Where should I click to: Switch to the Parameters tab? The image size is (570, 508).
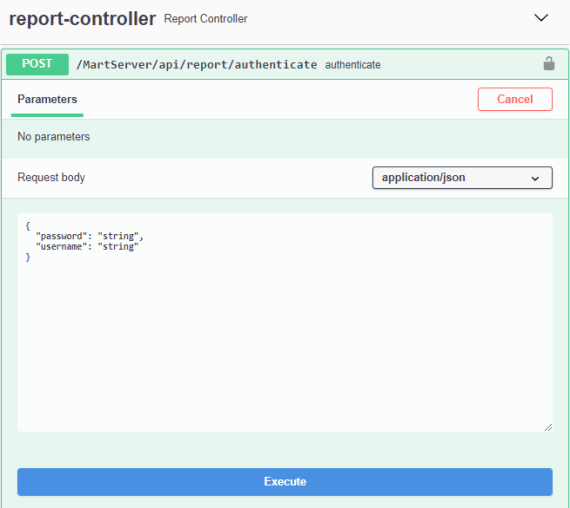point(47,99)
